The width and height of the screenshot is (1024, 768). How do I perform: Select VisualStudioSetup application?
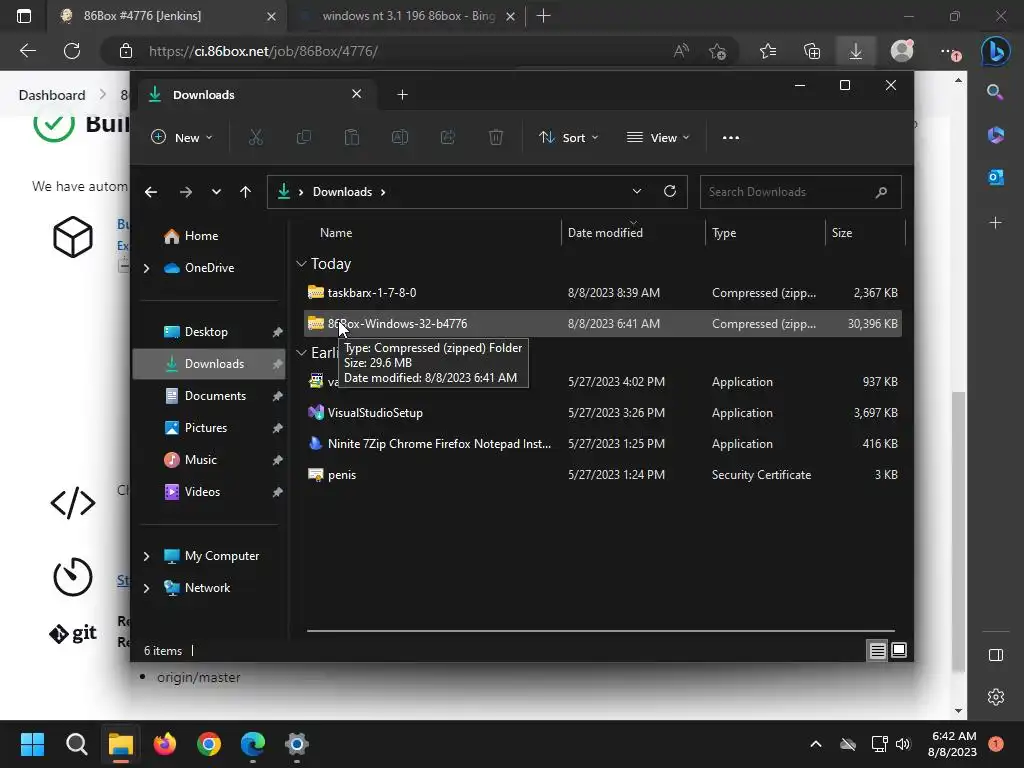pyautogui.click(x=603, y=413)
